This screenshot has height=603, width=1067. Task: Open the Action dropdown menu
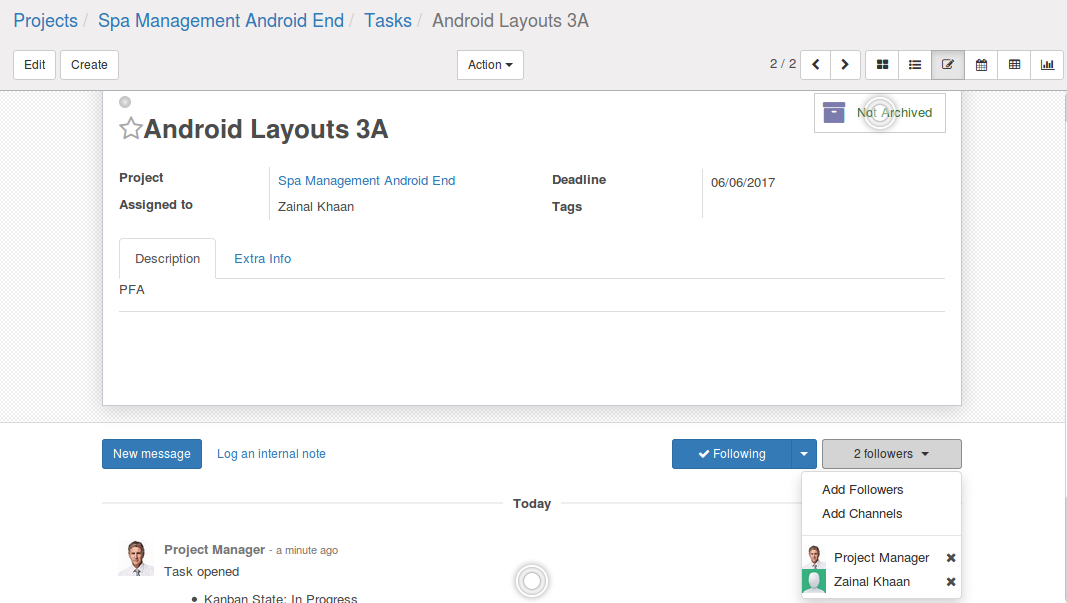(490, 65)
